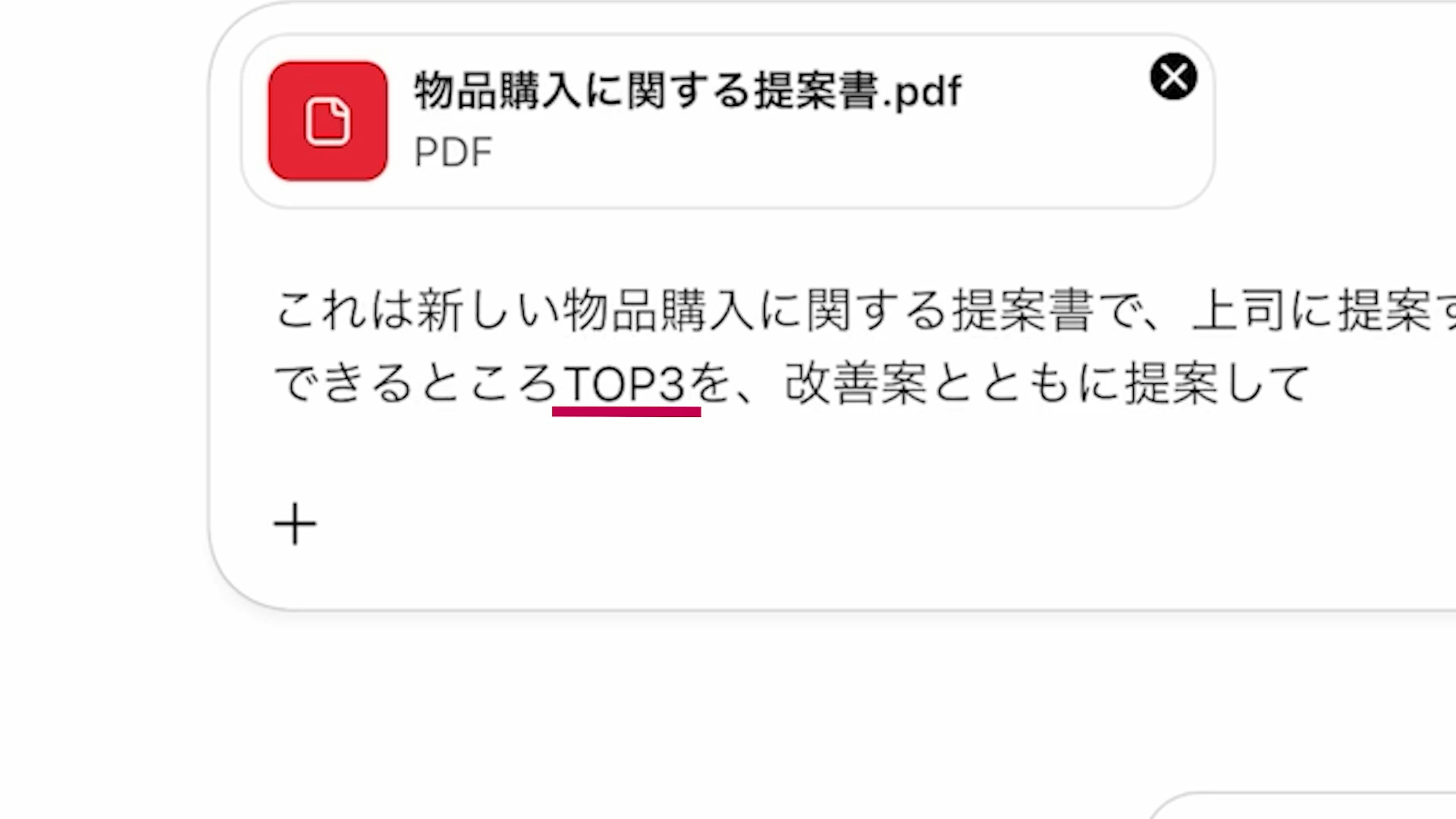Click the file name 物品購入に関する提案書.pdf
The width and height of the screenshot is (1456, 819).
click(687, 91)
